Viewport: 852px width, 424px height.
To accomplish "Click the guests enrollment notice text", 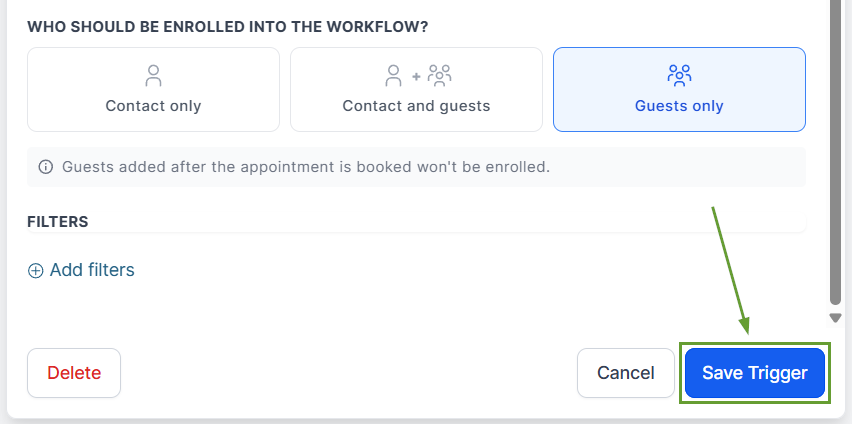I will 306,167.
